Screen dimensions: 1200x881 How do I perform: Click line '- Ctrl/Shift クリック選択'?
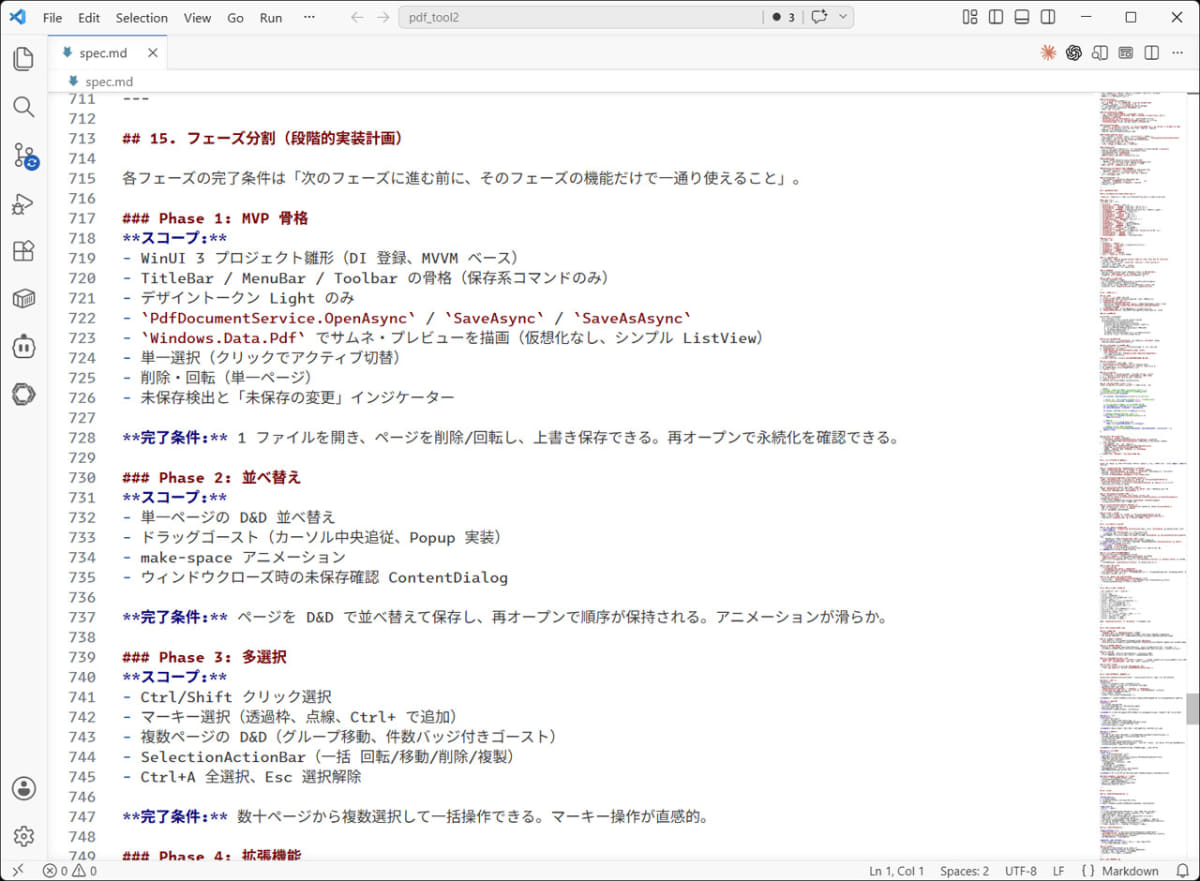(x=227, y=697)
